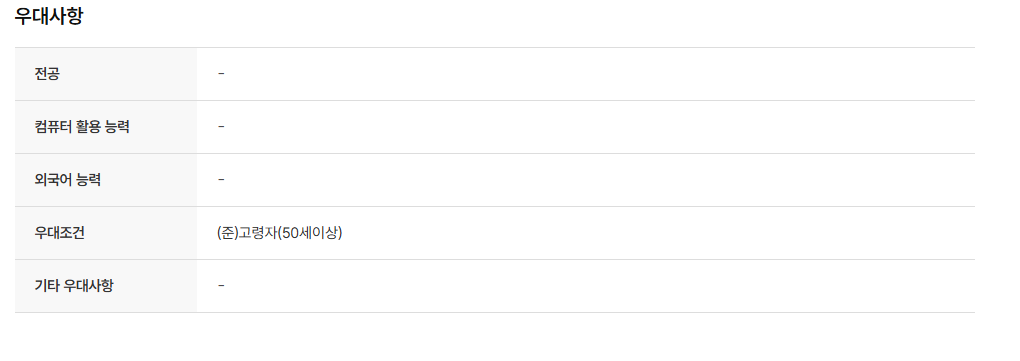Click the dash value beside 전공

pos(221,74)
